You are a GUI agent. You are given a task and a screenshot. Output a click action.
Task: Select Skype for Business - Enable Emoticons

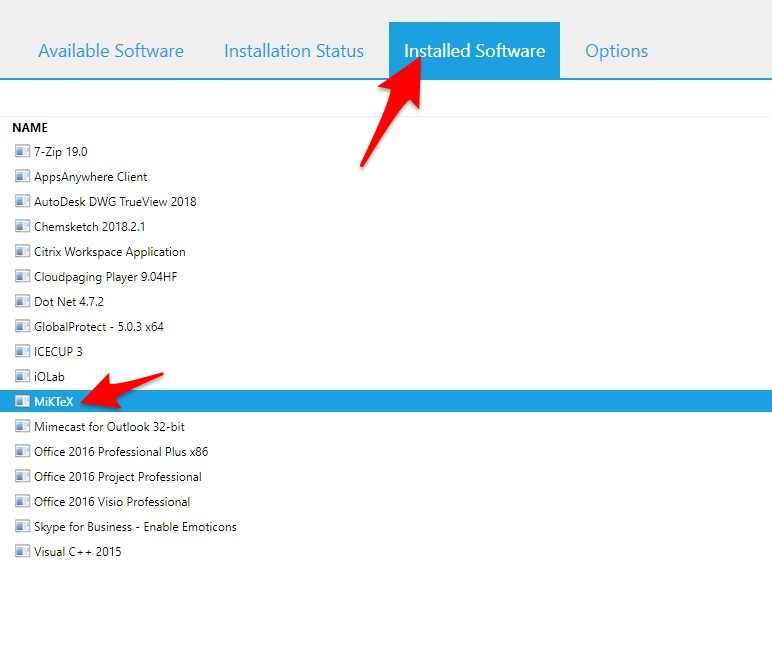(135, 527)
